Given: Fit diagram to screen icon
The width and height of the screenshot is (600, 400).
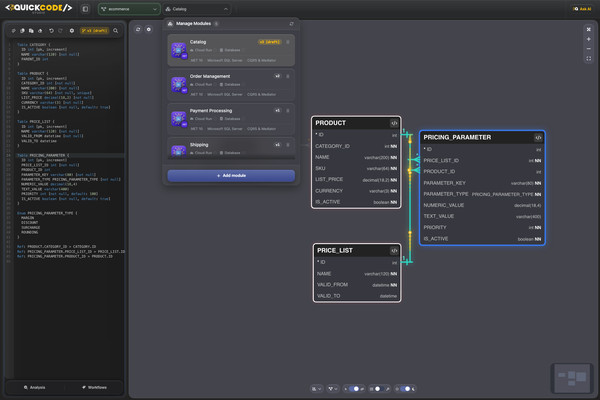Looking at the screenshot, I should (589, 59).
